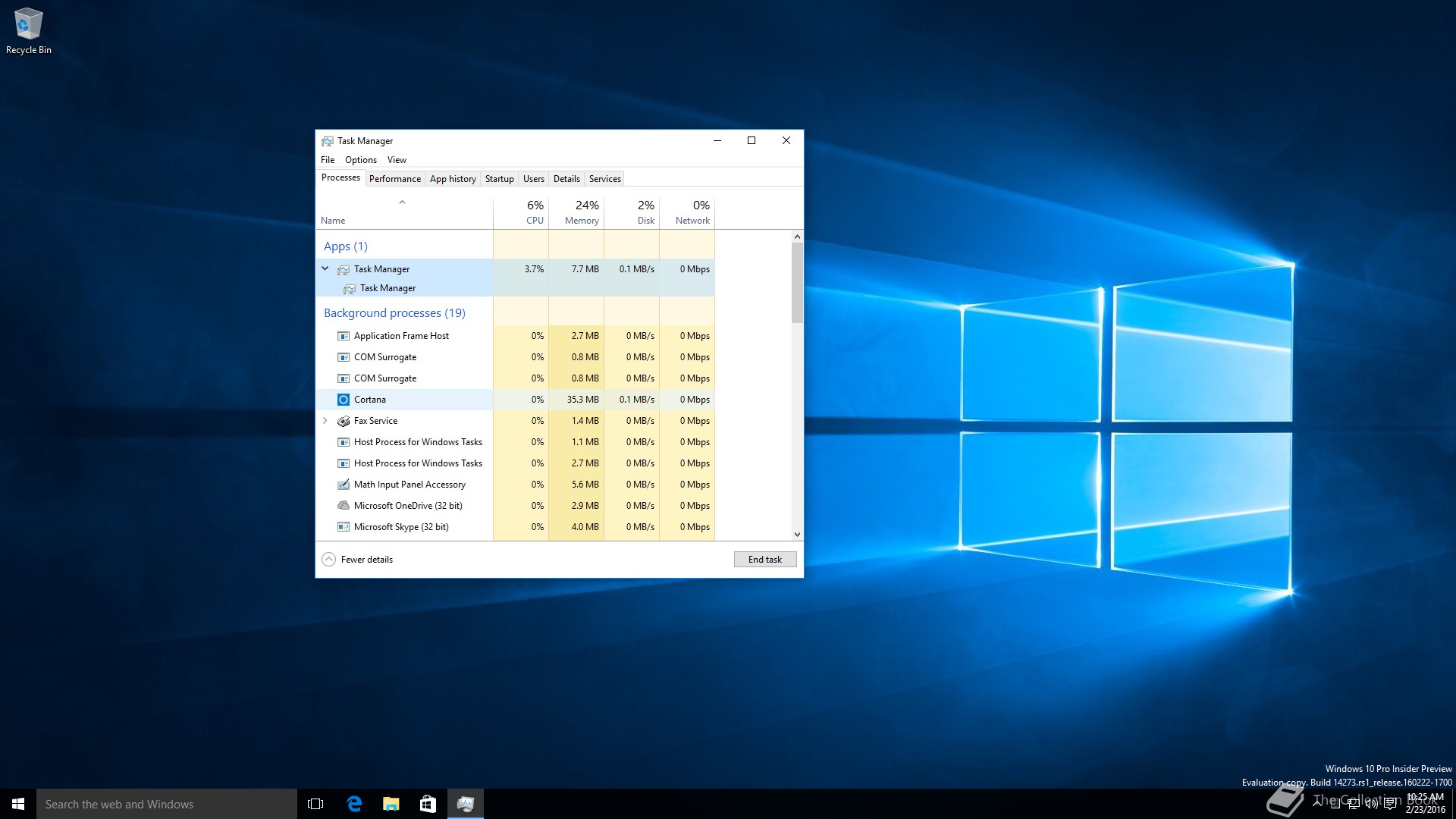Launch Microsoft Edge from the taskbar
Screen dimensions: 1456x819
point(353,804)
